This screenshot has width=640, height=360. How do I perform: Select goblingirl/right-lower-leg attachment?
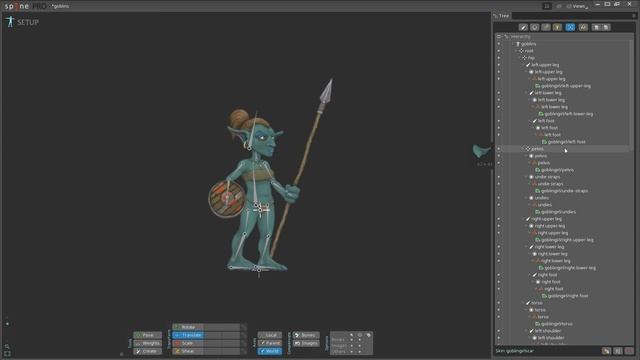click(x=570, y=268)
